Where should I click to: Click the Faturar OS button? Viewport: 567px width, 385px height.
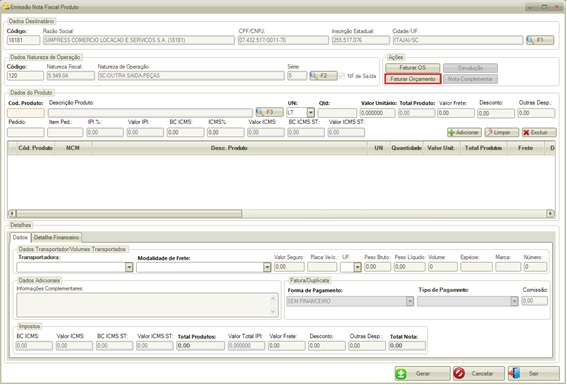pyautogui.click(x=413, y=68)
